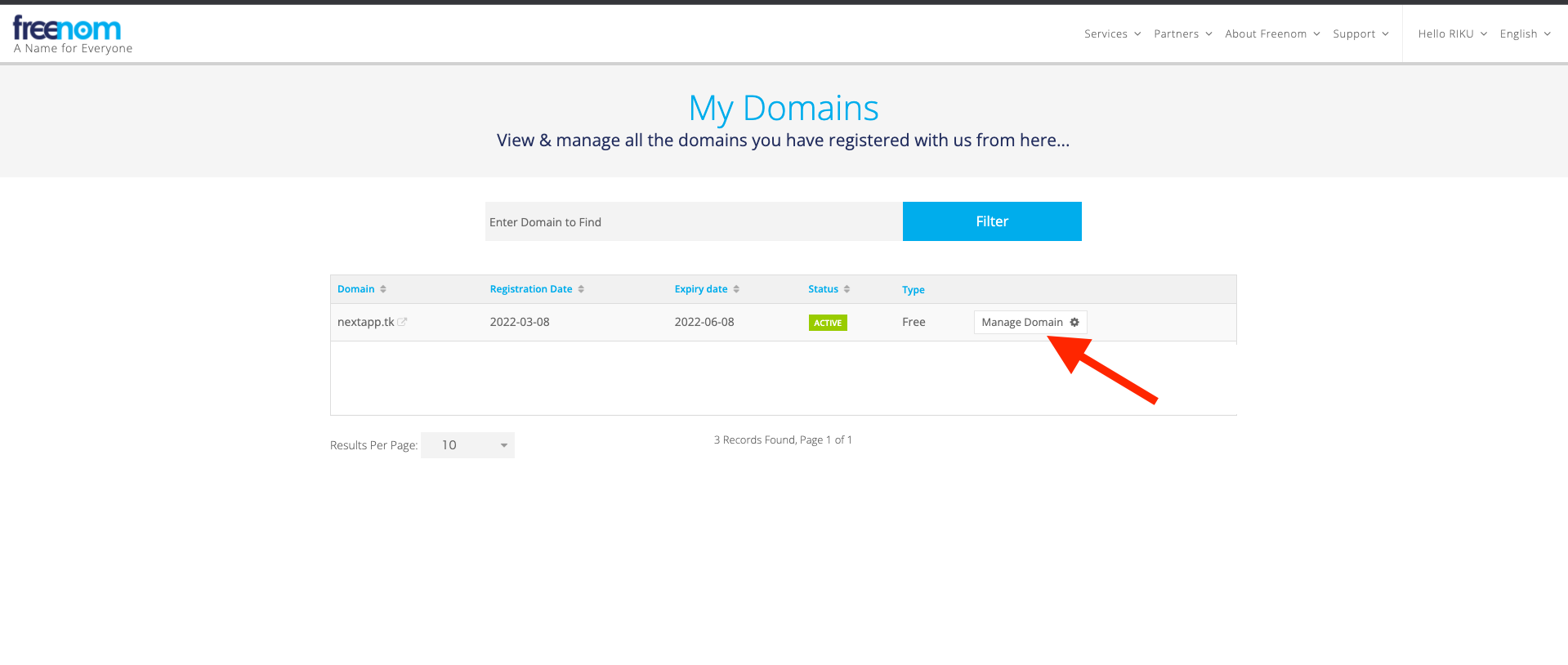
Task: Sort by Domain column arrows
Action: (x=383, y=289)
